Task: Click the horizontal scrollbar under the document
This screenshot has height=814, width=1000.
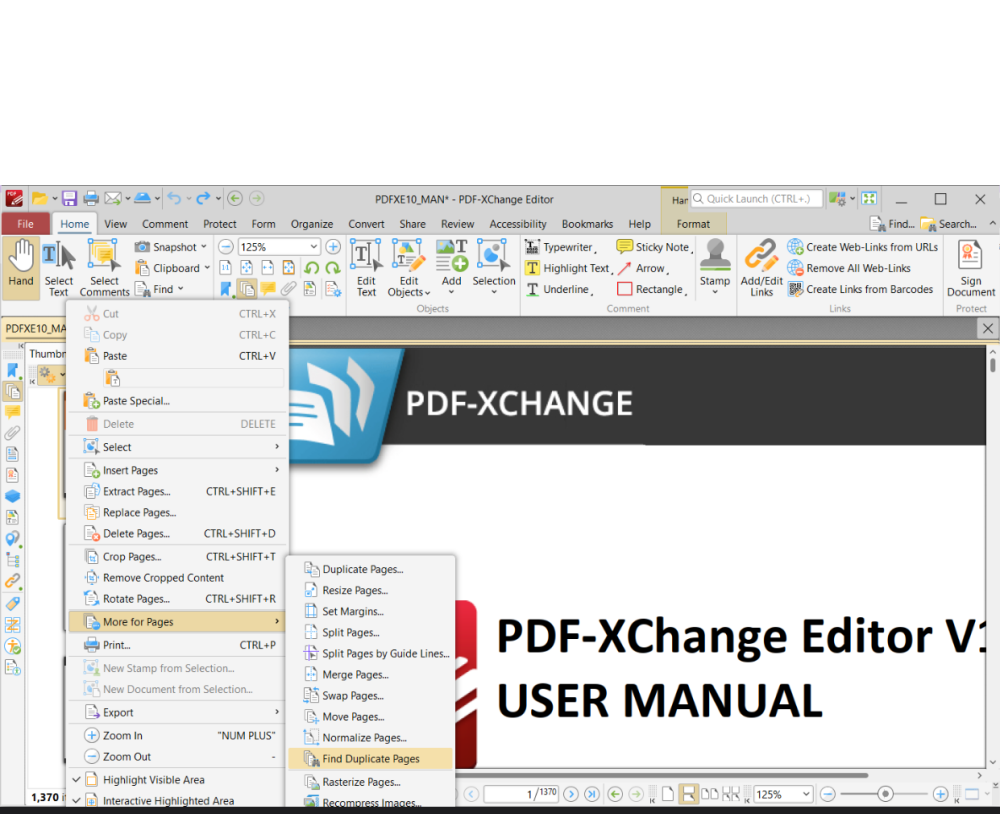Action: (663, 775)
